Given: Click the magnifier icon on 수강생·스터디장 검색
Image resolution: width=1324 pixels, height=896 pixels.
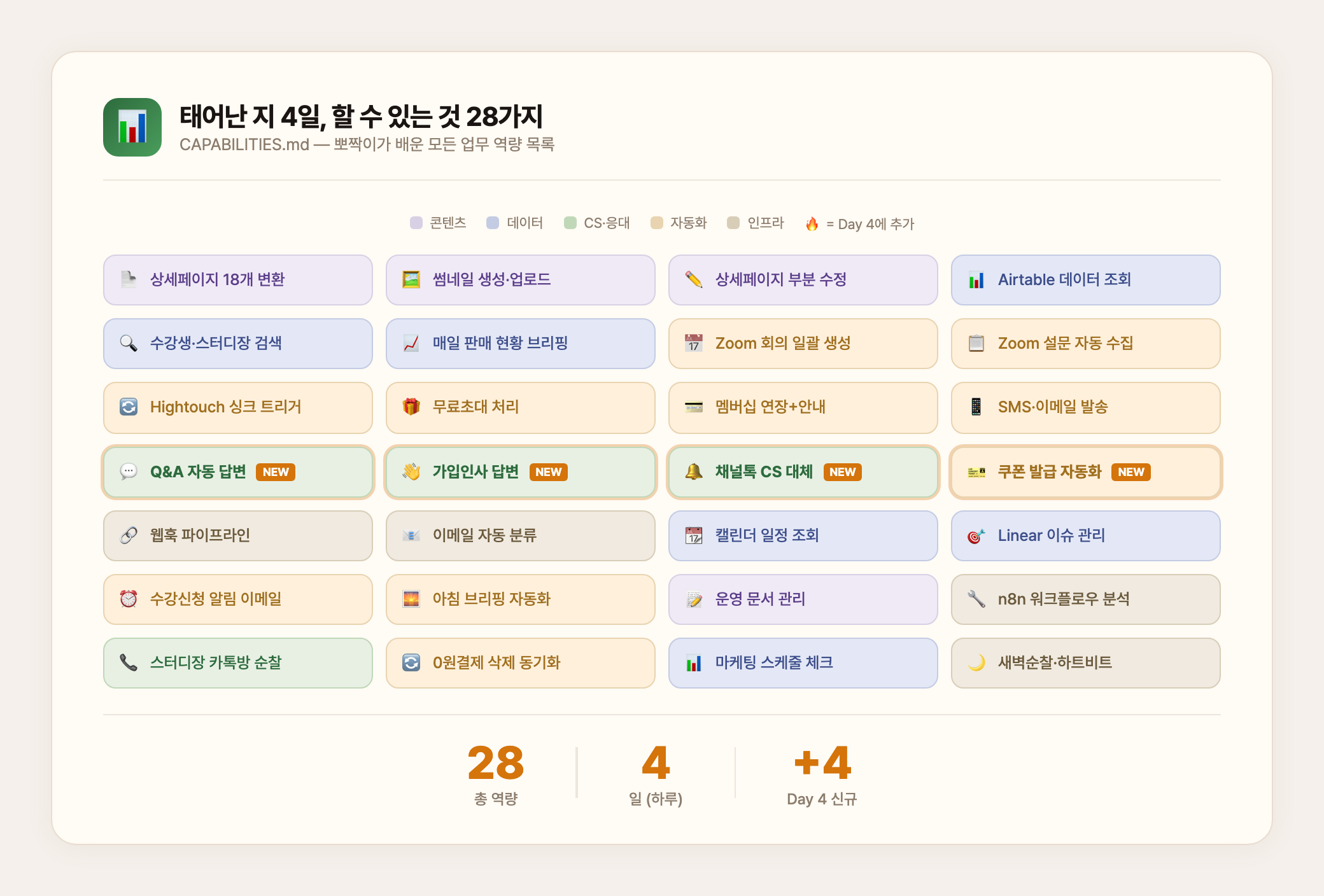Looking at the screenshot, I should pos(129,344).
